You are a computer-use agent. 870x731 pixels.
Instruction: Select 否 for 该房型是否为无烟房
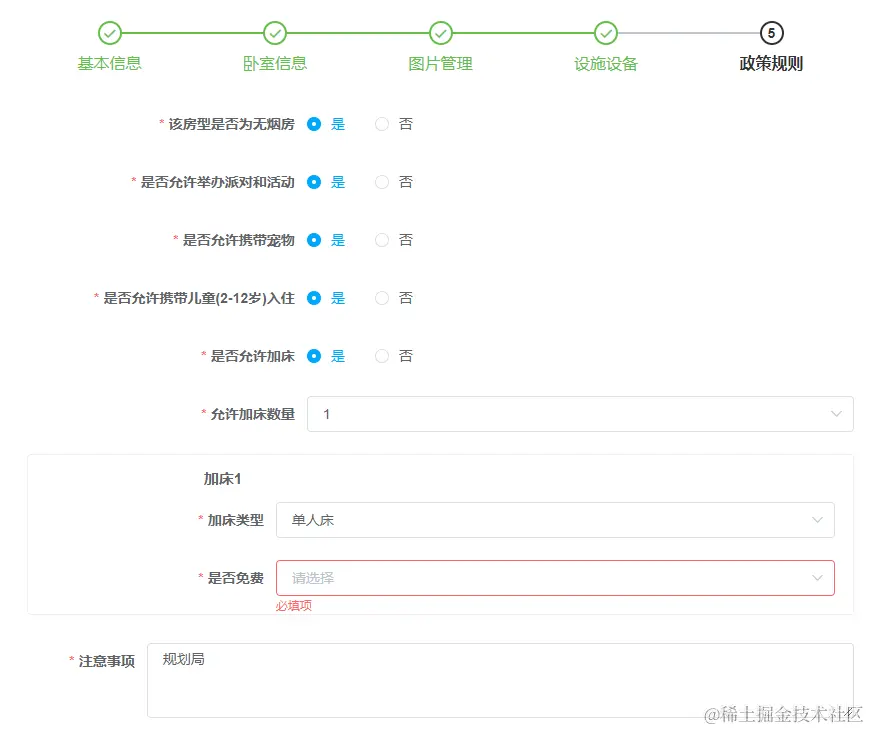381,123
